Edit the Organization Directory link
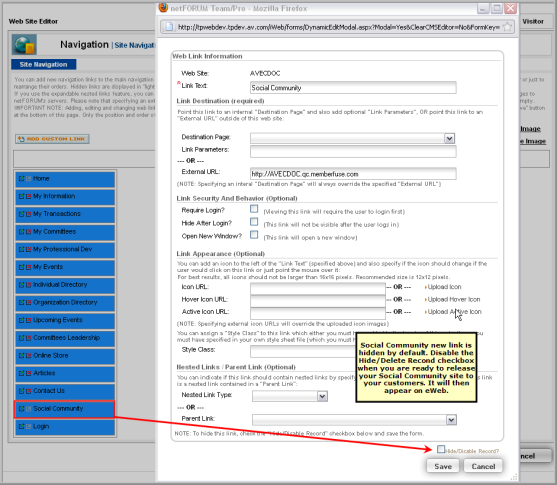The image size is (557, 485). pos(21,302)
